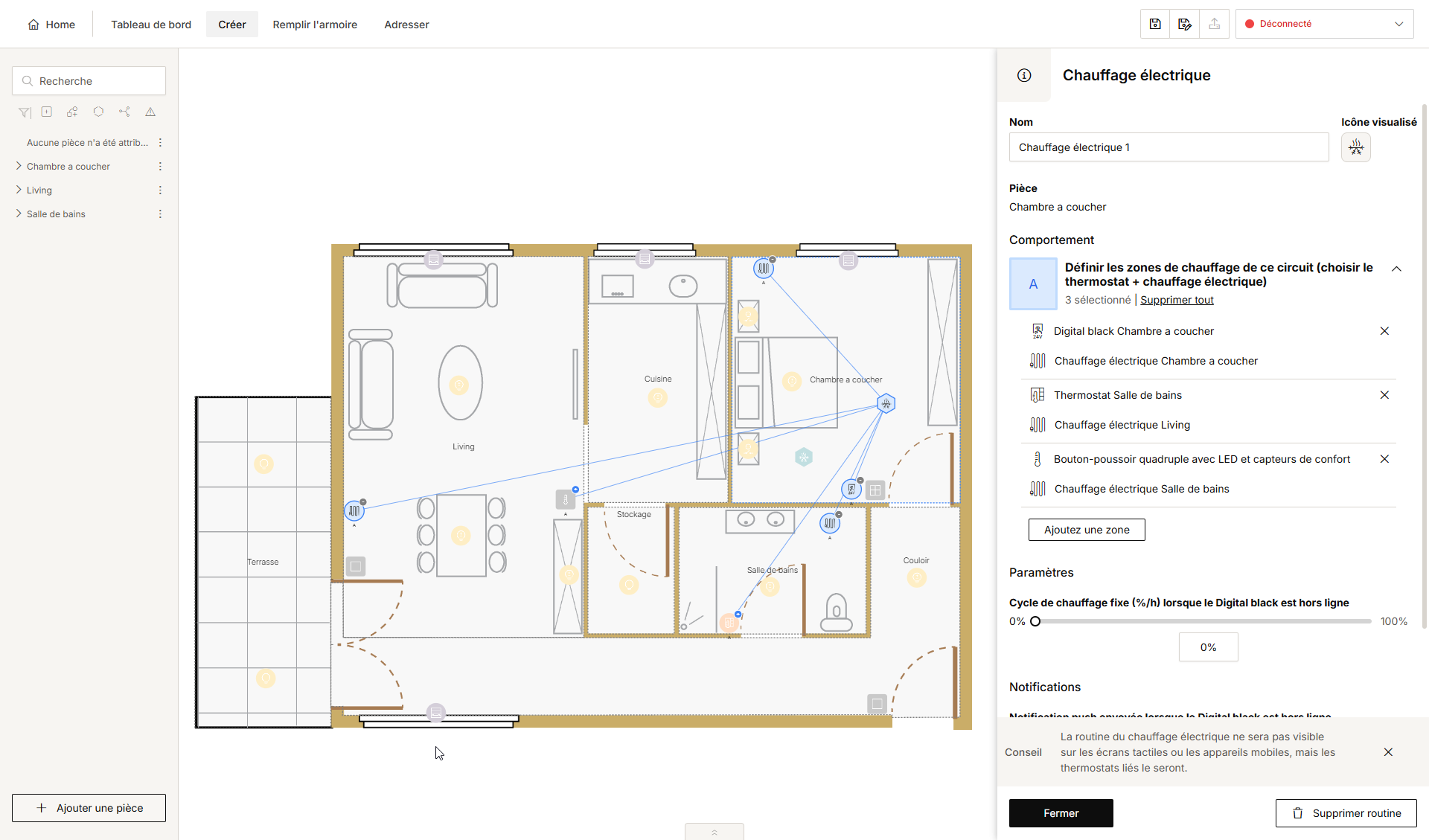The height and width of the screenshot is (840, 1429).
Task: Remove the Digital black Chambre a coucher zone
Action: tap(1384, 331)
